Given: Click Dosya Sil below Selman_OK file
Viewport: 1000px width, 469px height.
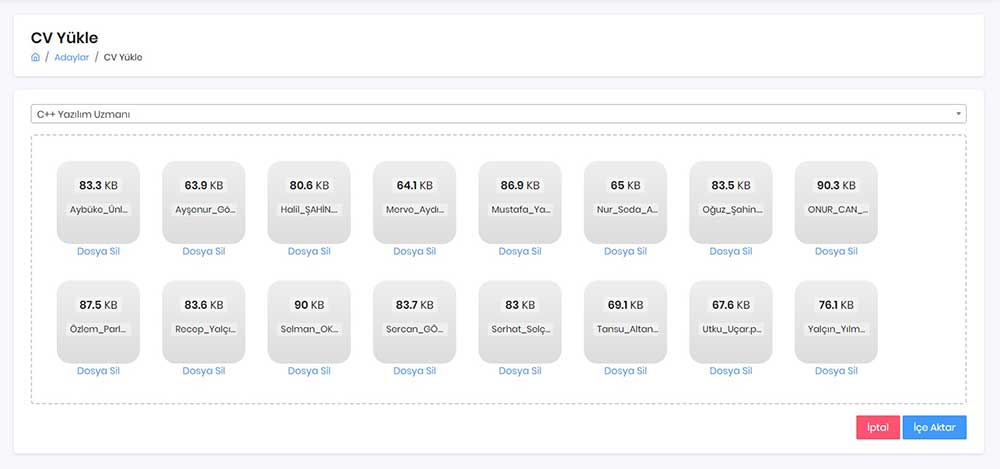Looking at the screenshot, I should point(309,371).
